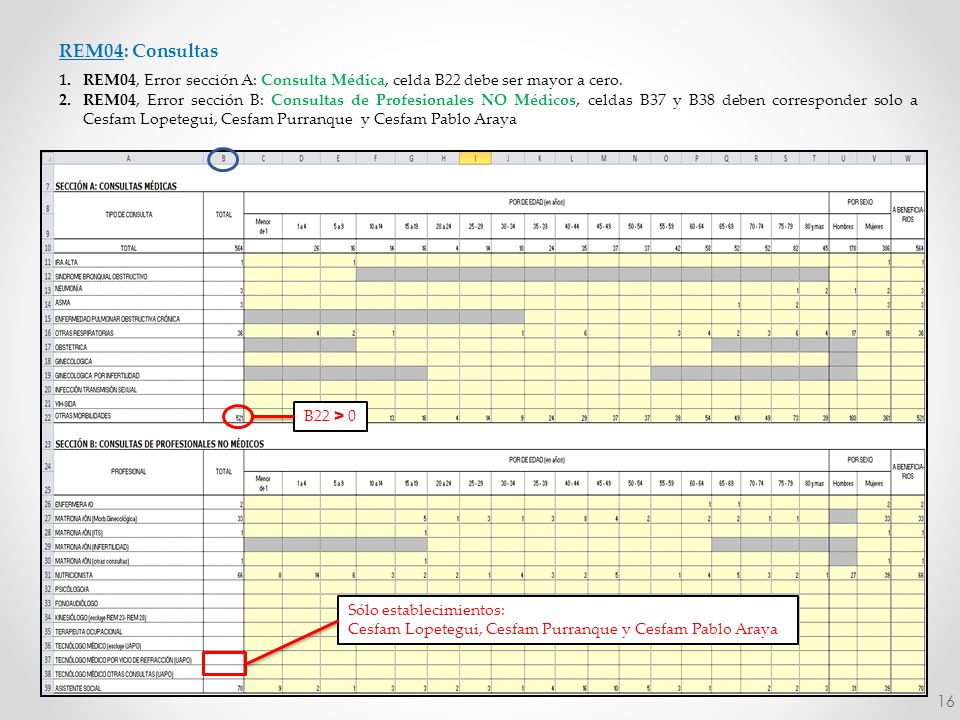Screen dimensions: 960x720
Task: Select the 'ENFERMERA/O' row label
Action: click(74, 504)
